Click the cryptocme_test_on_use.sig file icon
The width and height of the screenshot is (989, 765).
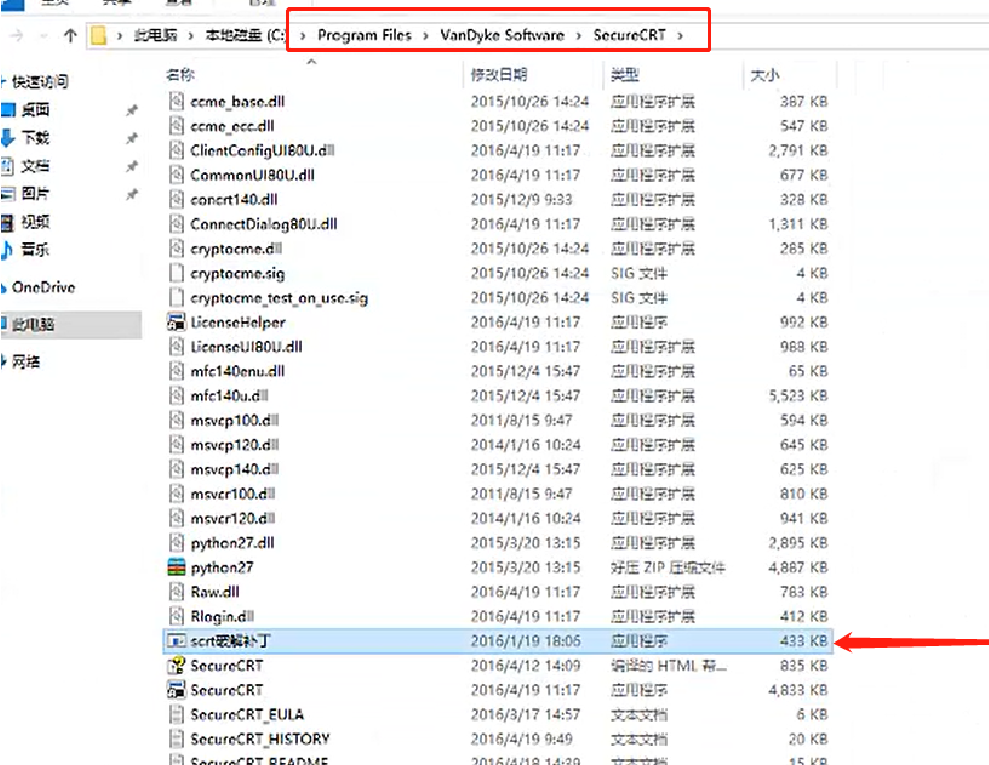(x=176, y=298)
